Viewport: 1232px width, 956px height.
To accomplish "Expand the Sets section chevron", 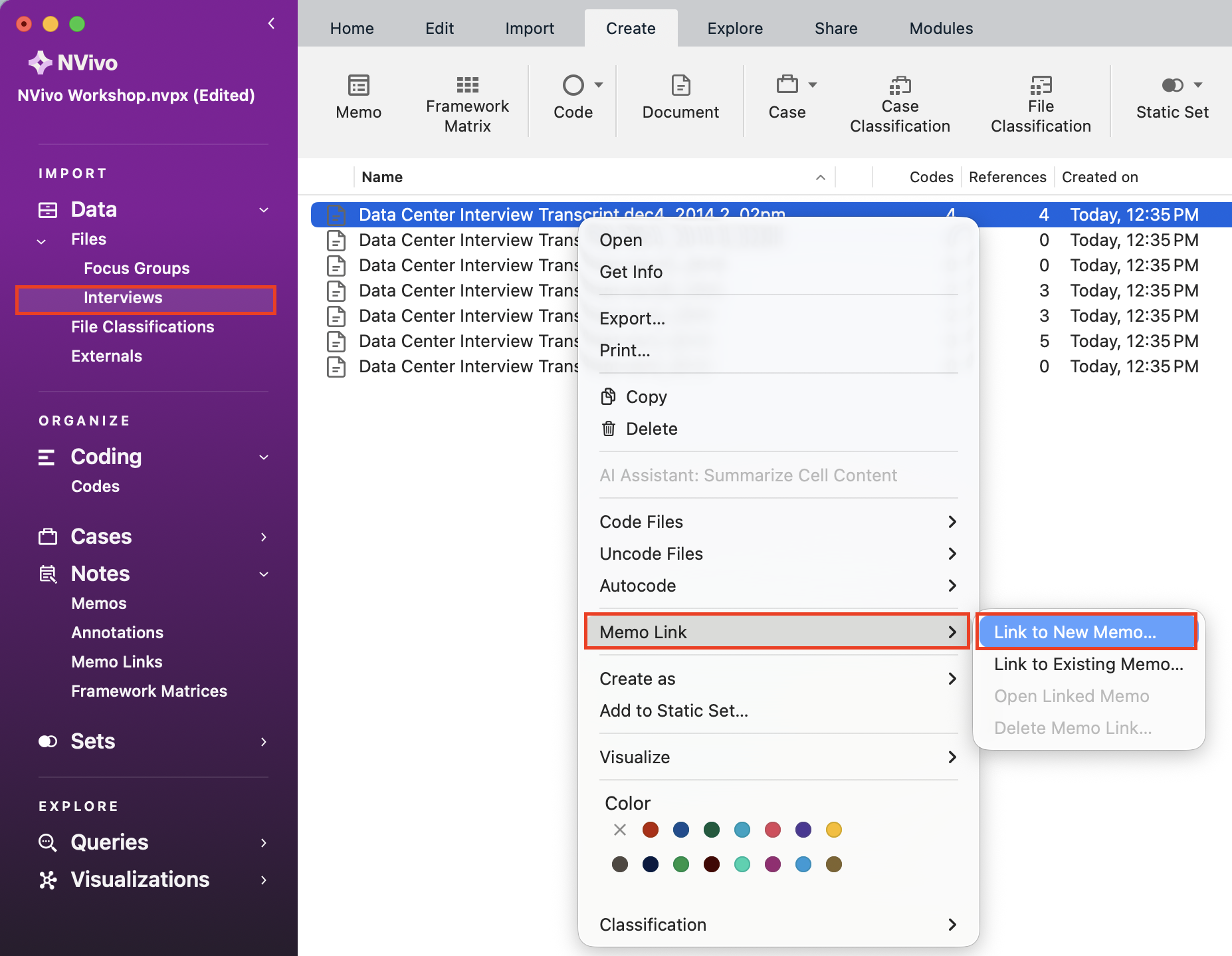I will [x=264, y=741].
